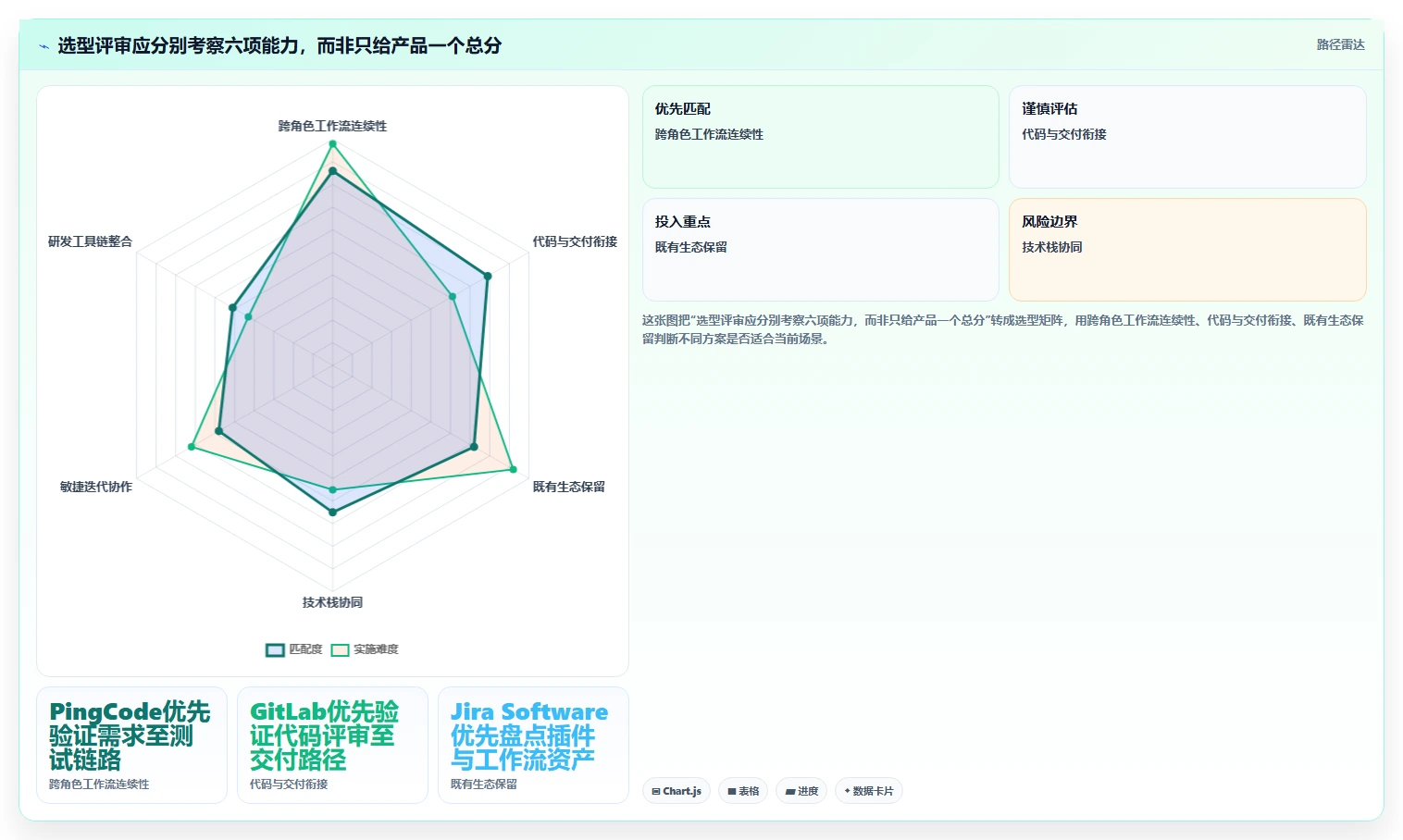Click the 跨角色工作流连续性 radar axis label
Screen dimensions: 1403x840
[x=332, y=126]
